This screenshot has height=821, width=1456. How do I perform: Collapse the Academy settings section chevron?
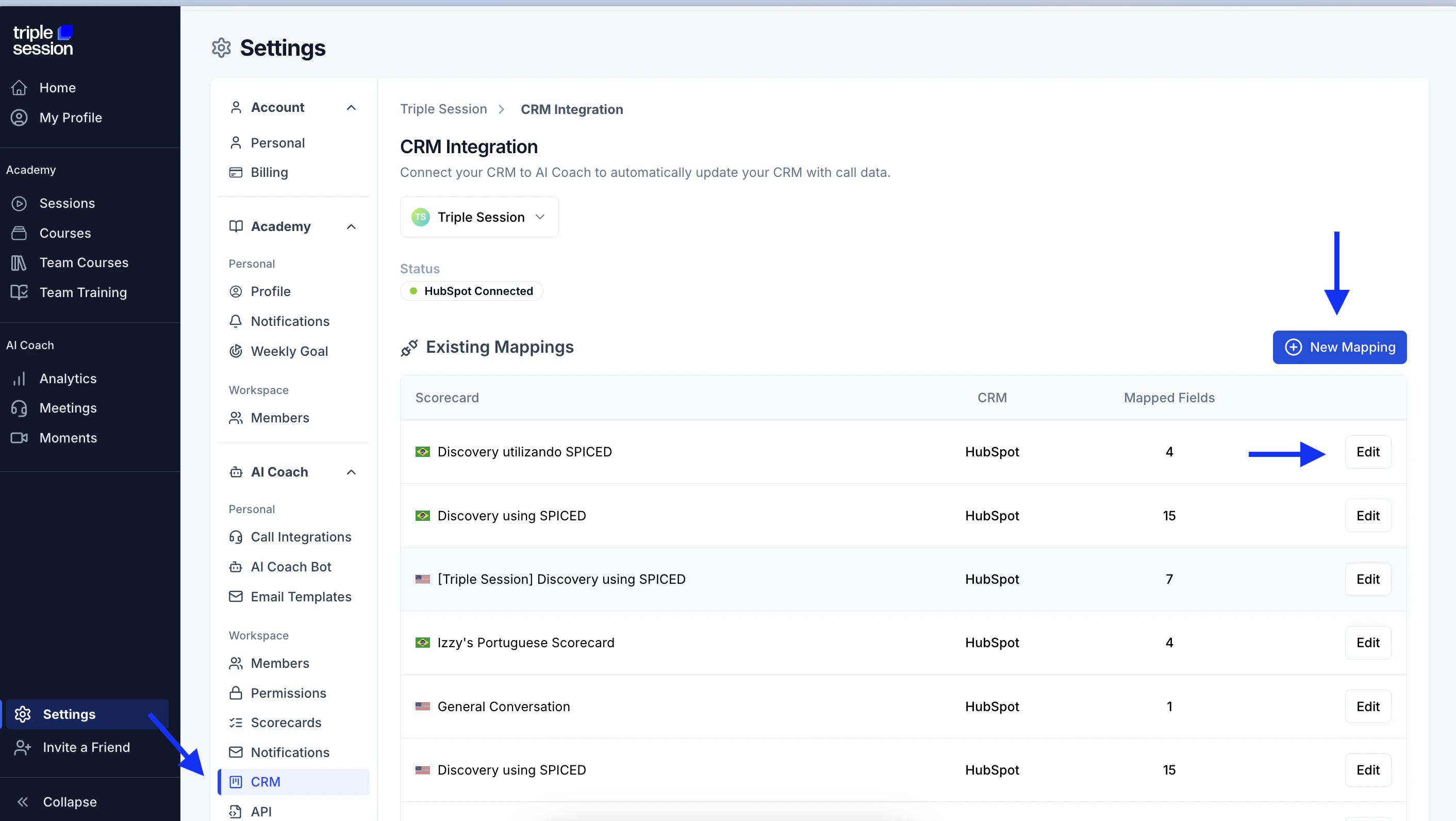click(x=351, y=227)
